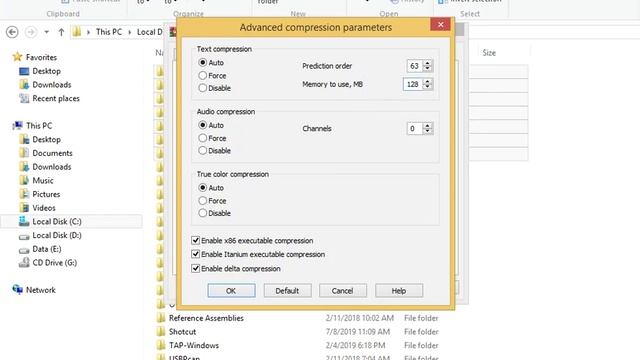Open Favorites star in navigation pane

tap(17, 57)
